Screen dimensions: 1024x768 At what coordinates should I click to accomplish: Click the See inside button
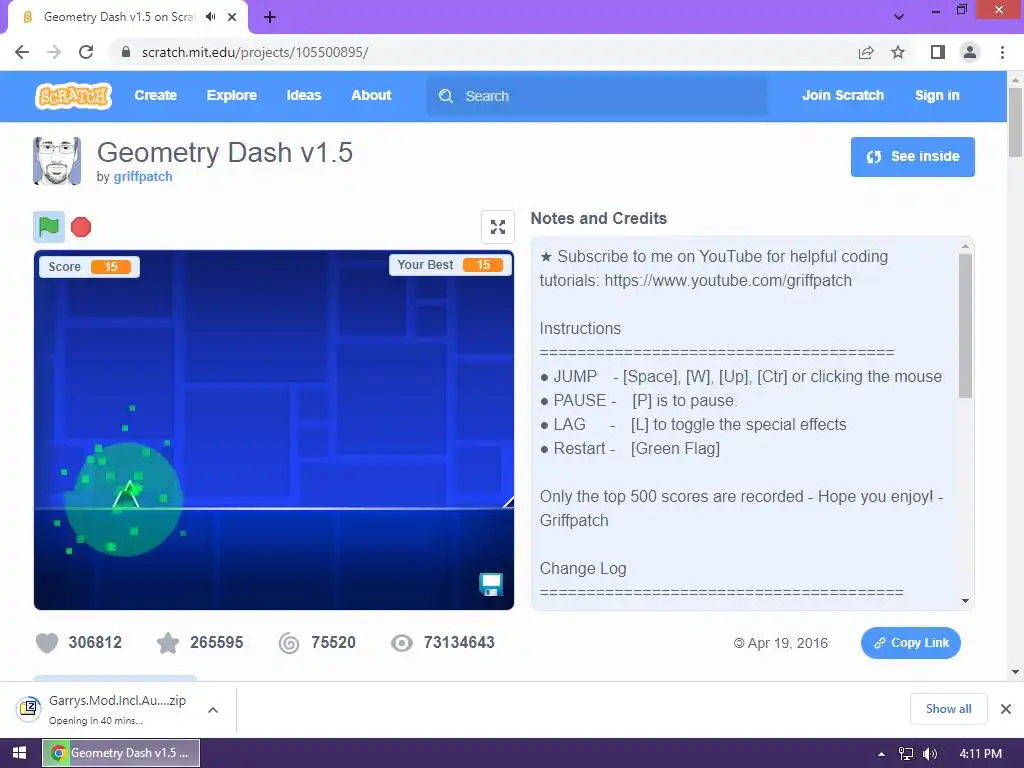click(x=912, y=157)
